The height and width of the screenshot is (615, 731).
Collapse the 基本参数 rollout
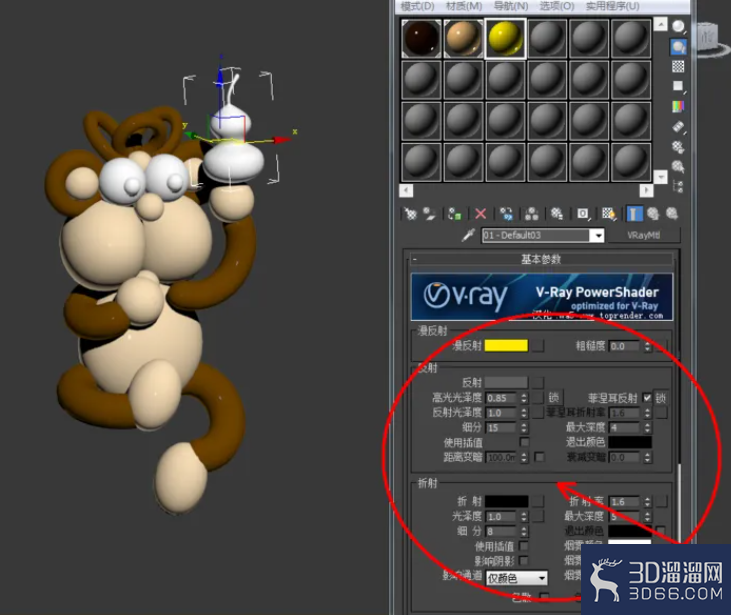(541, 259)
